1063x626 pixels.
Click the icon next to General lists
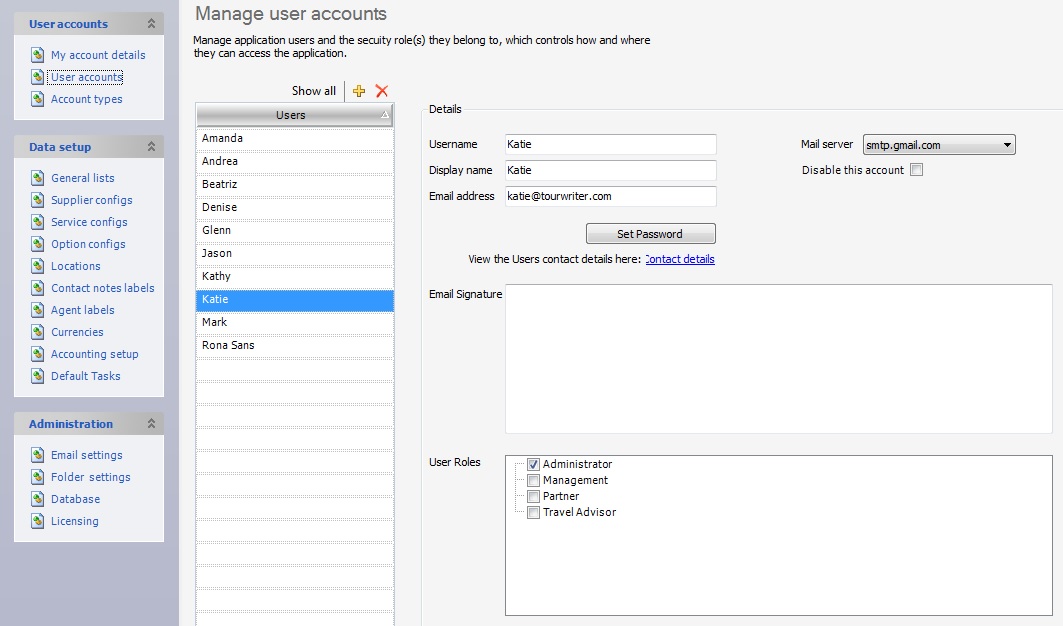pyautogui.click(x=38, y=178)
